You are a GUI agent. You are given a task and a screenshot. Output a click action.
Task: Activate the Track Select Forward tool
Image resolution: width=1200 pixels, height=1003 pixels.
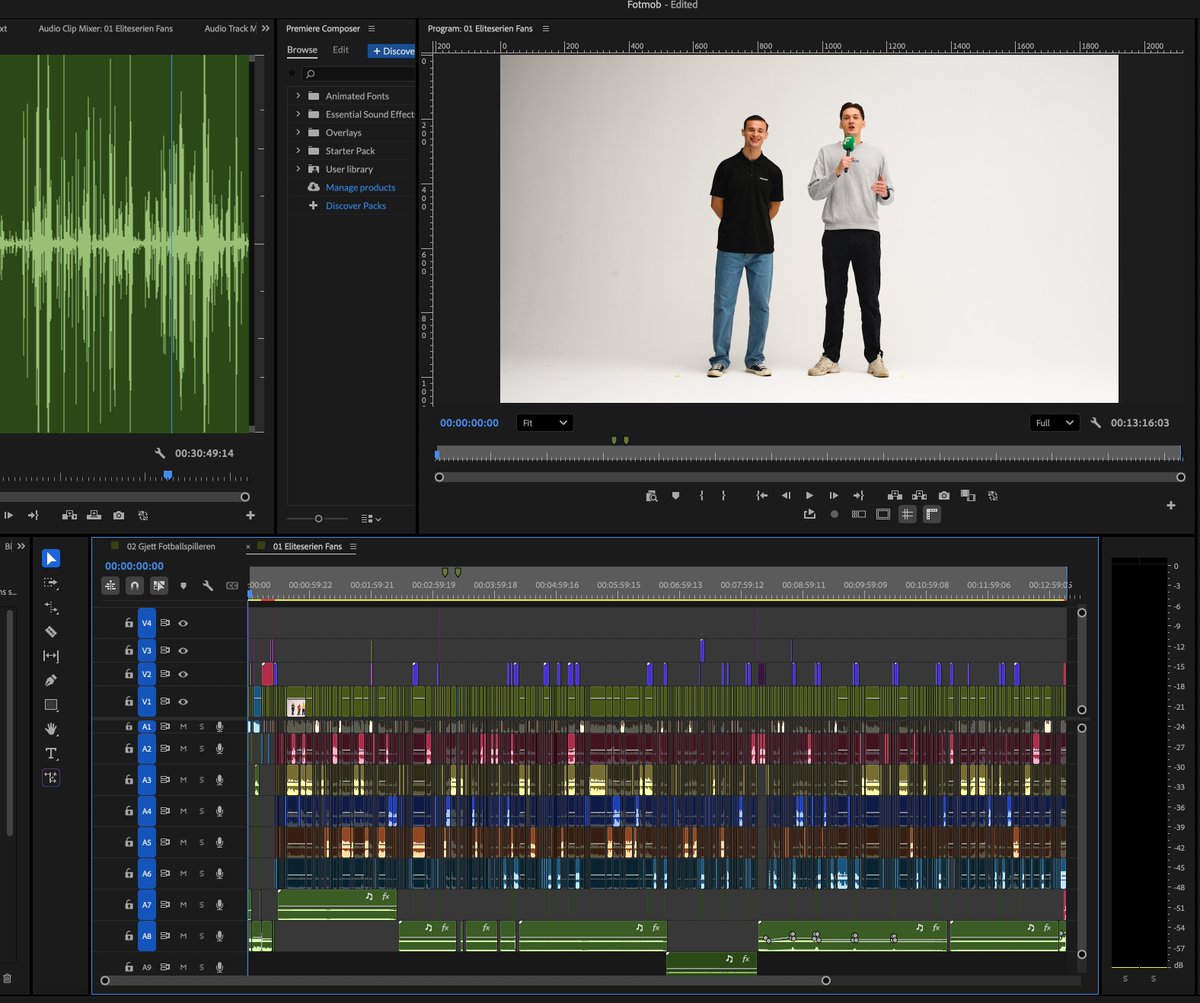(x=51, y=583)
